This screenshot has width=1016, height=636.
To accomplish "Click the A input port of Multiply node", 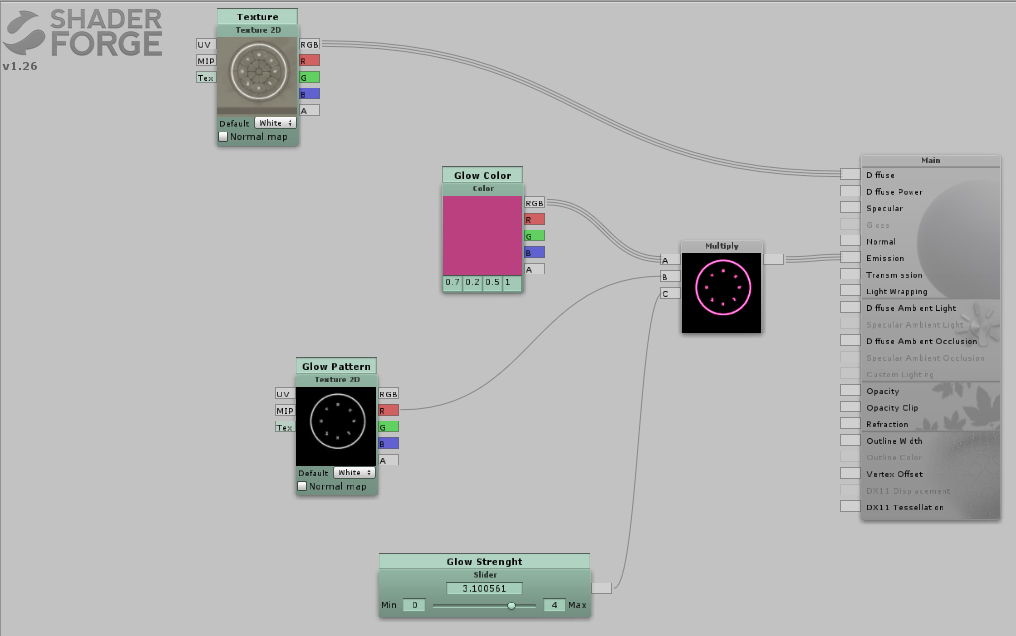I will coord(670,260).
